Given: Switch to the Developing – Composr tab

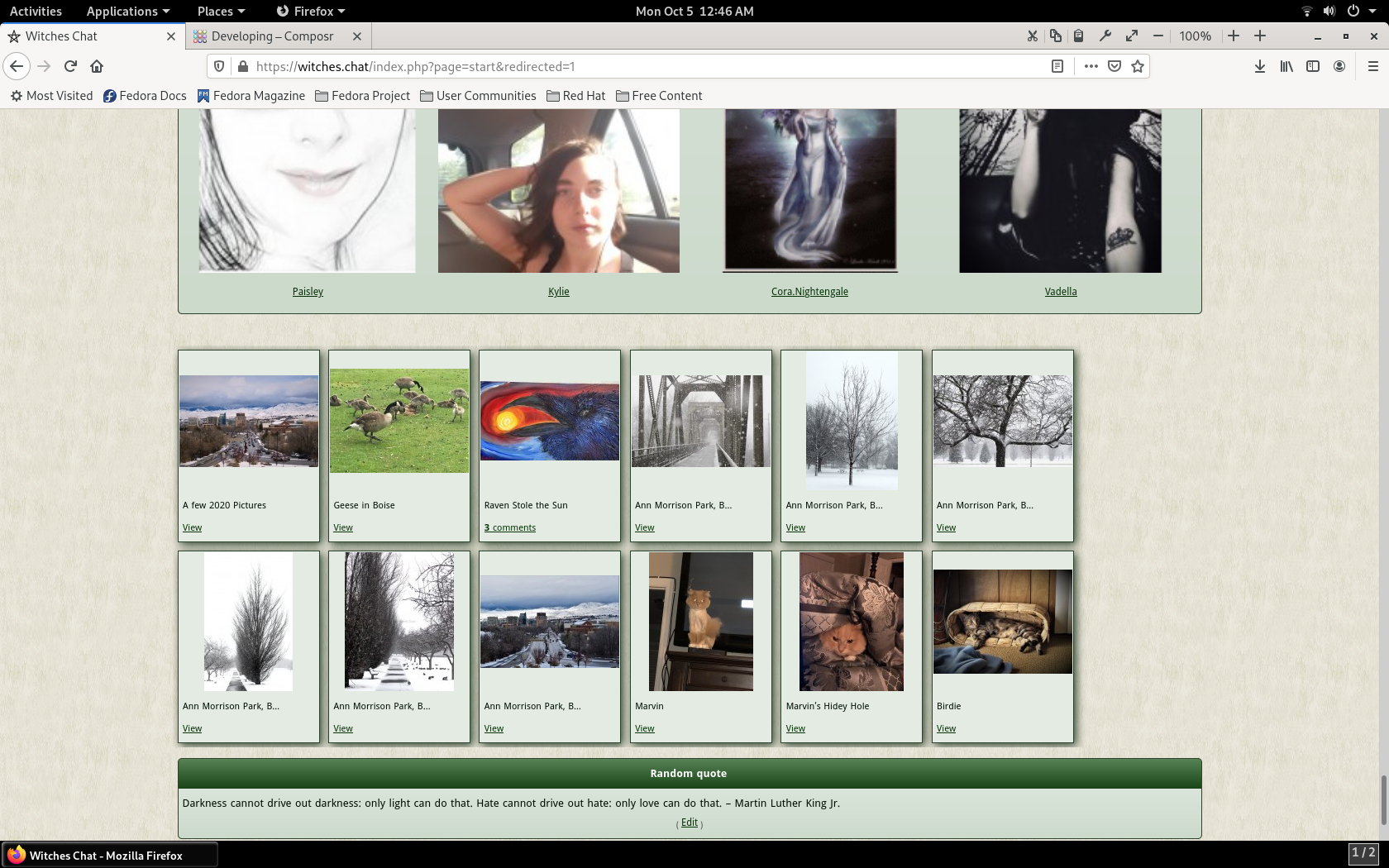Looking at the screenshot, I should tap(273, 36).
